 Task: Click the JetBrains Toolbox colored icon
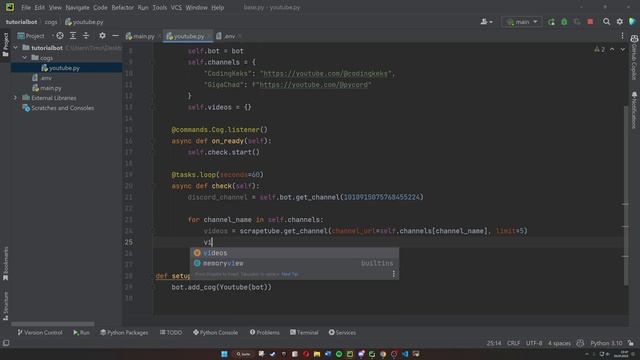click(633, 22)
